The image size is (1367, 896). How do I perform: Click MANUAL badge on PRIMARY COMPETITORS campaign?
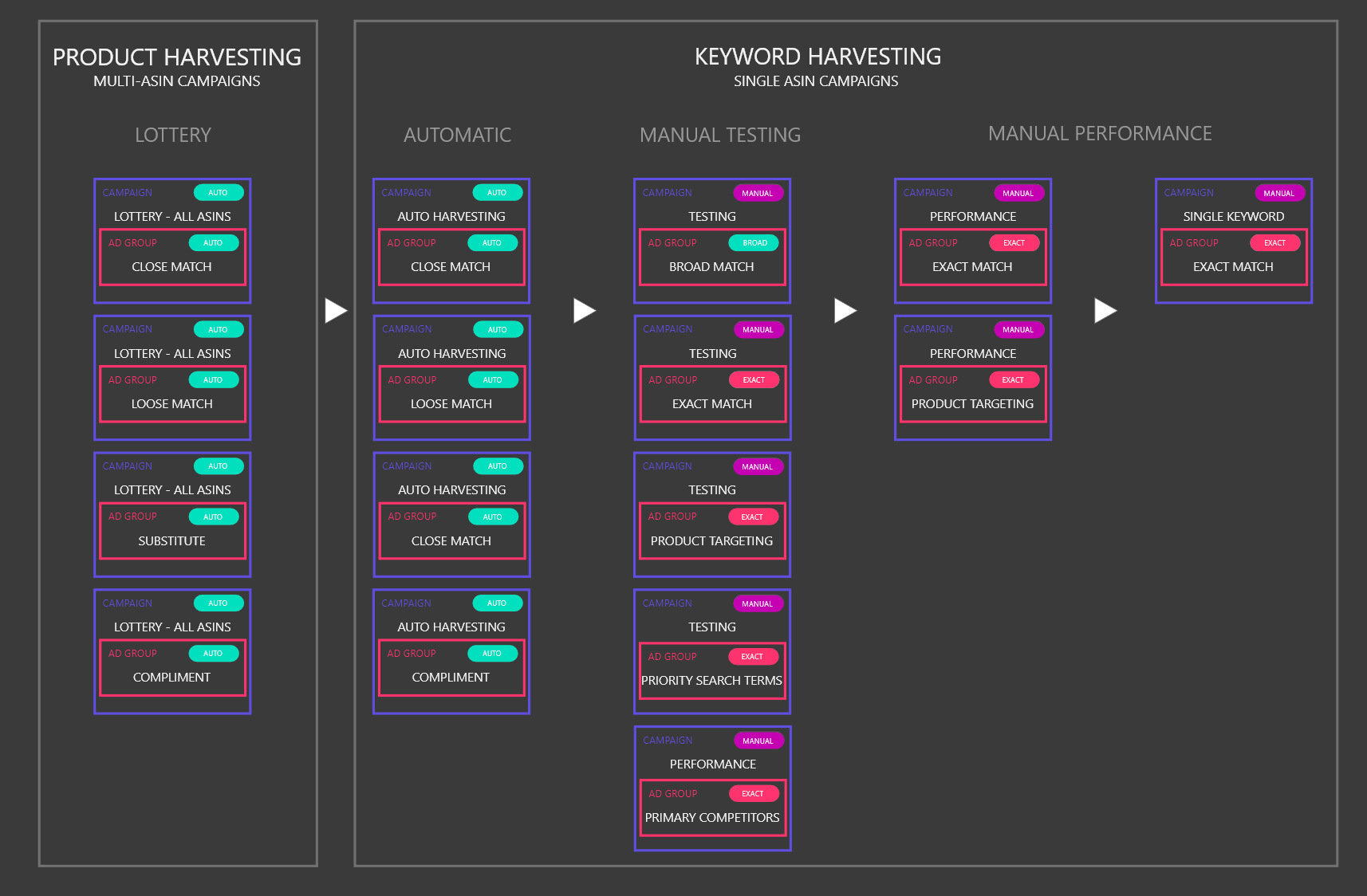(758, 741)
